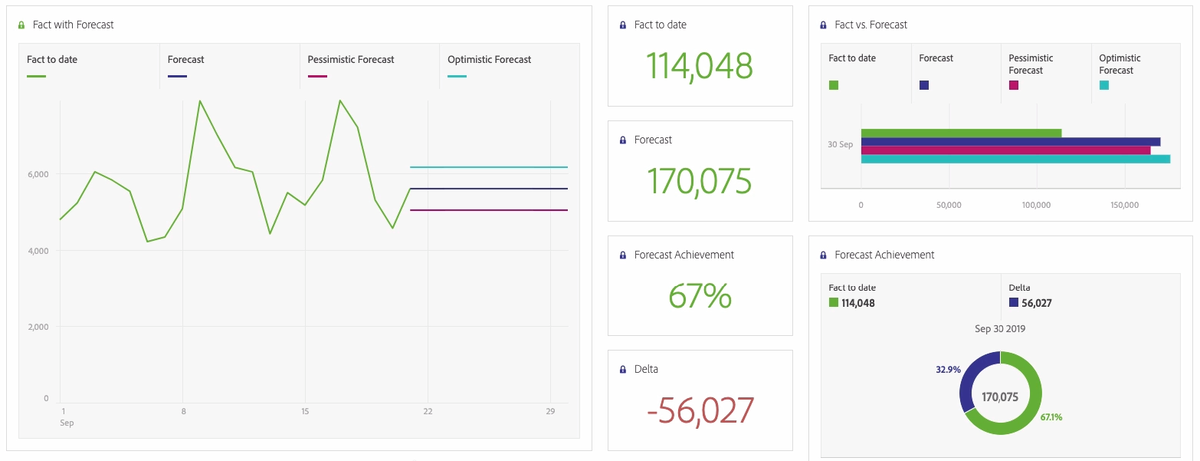Click the 6,000 y-axis label

(37, 174)
